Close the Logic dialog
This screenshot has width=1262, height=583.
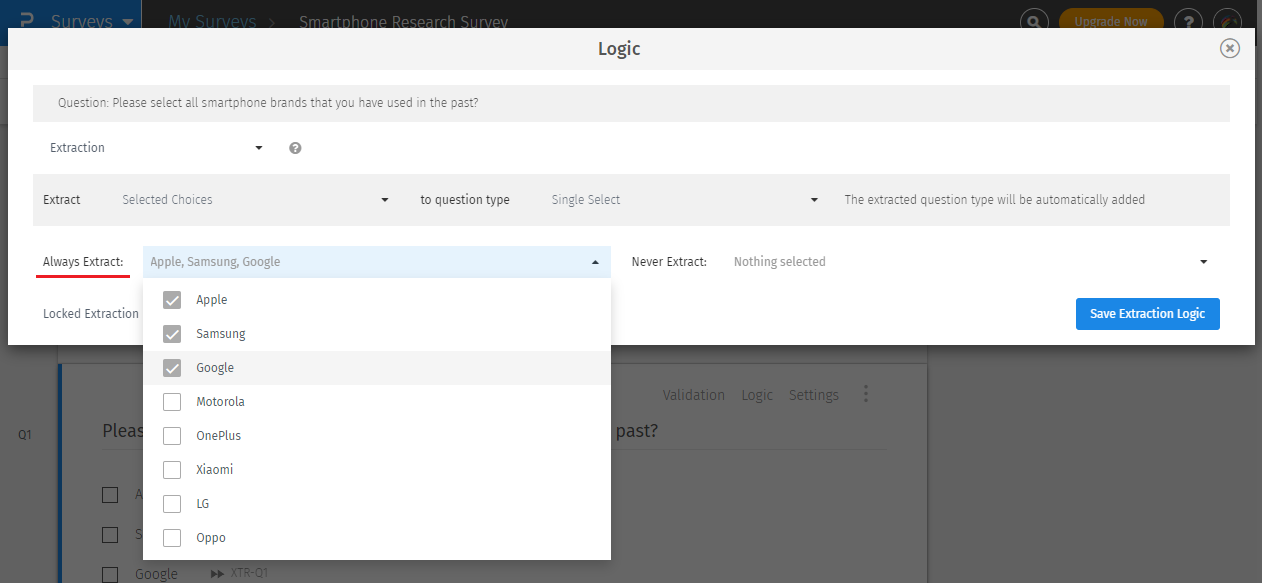coord(1230,48)
